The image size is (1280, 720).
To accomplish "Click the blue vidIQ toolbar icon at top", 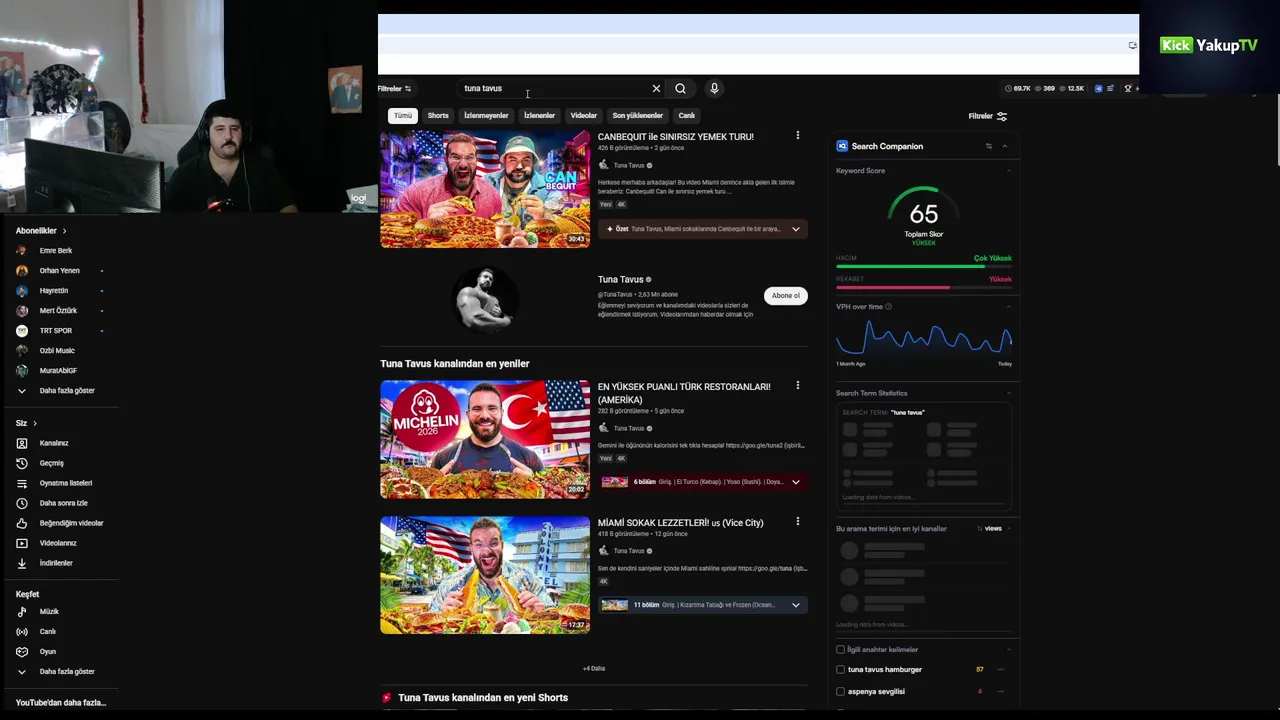I will (1098, 88).
